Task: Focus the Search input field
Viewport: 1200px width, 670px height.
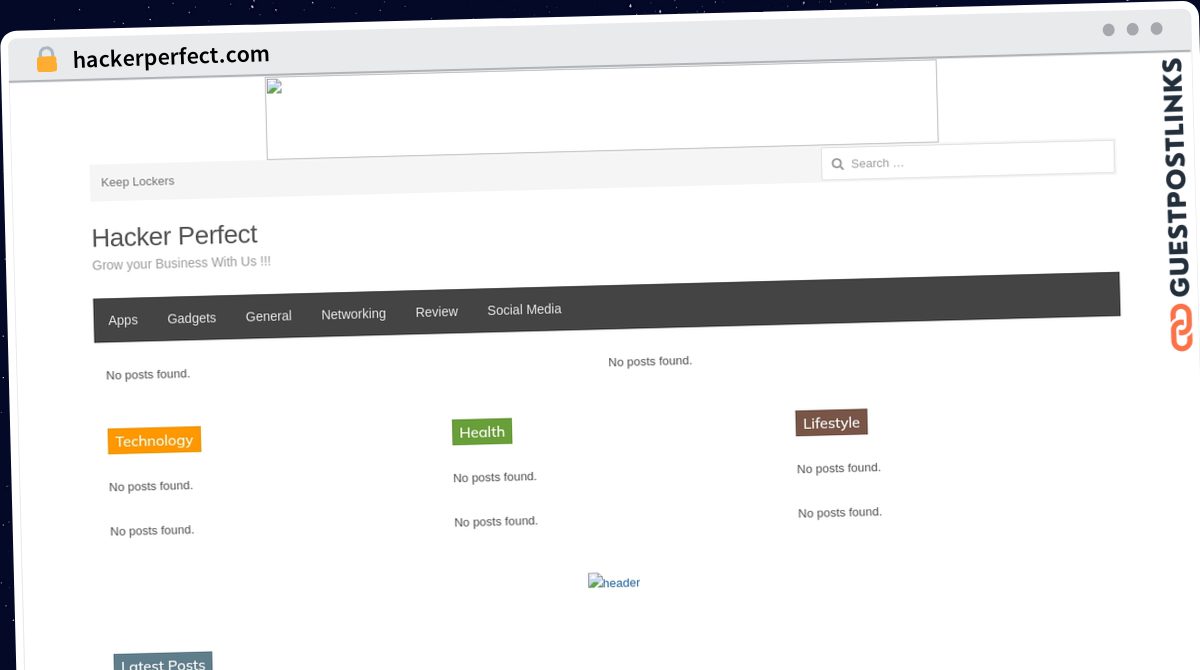Action: tap(968, 160)
